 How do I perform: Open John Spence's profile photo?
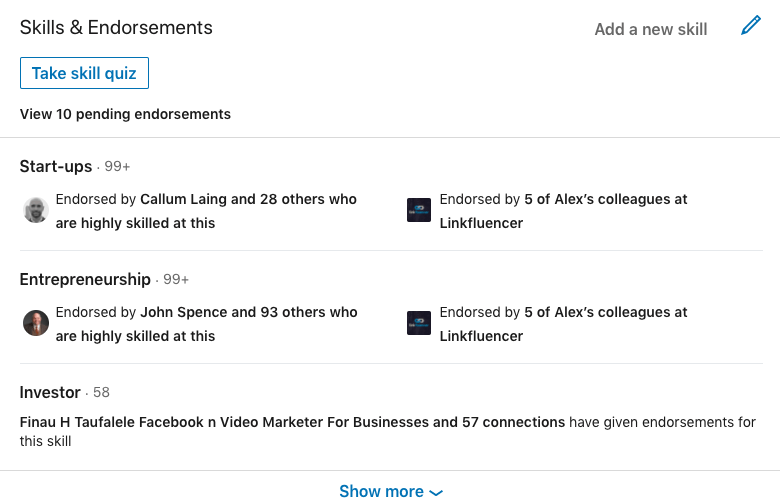(x=36, y=323)
